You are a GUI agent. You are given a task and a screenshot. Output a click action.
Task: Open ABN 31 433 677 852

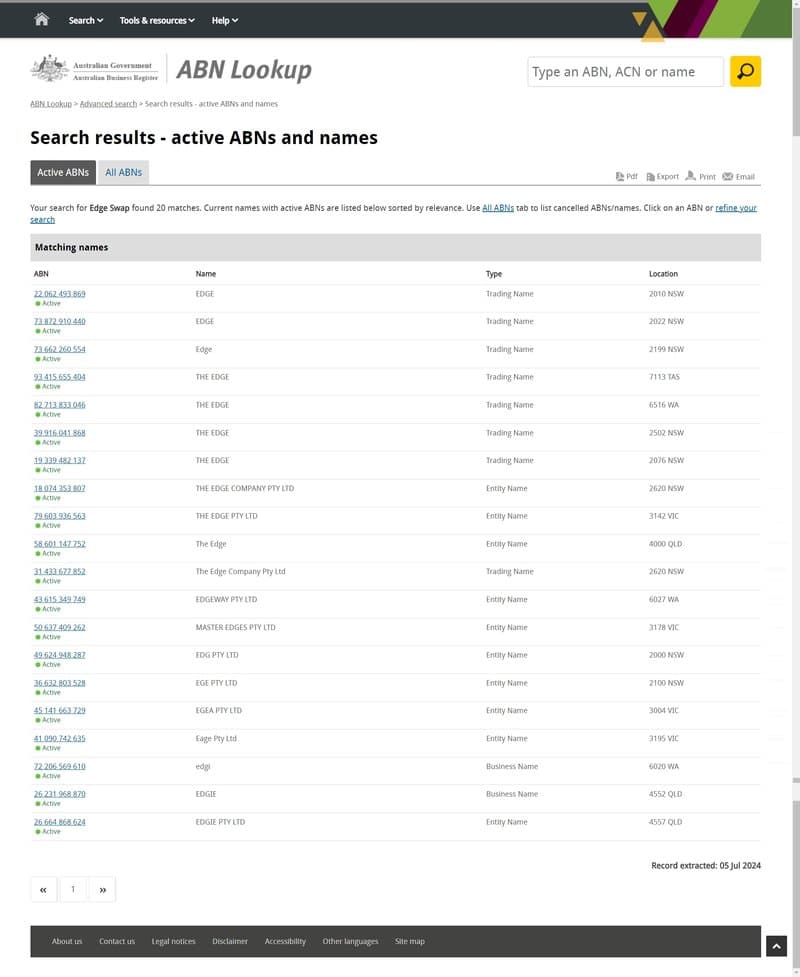pyautogui.click(x=60, y=571)
